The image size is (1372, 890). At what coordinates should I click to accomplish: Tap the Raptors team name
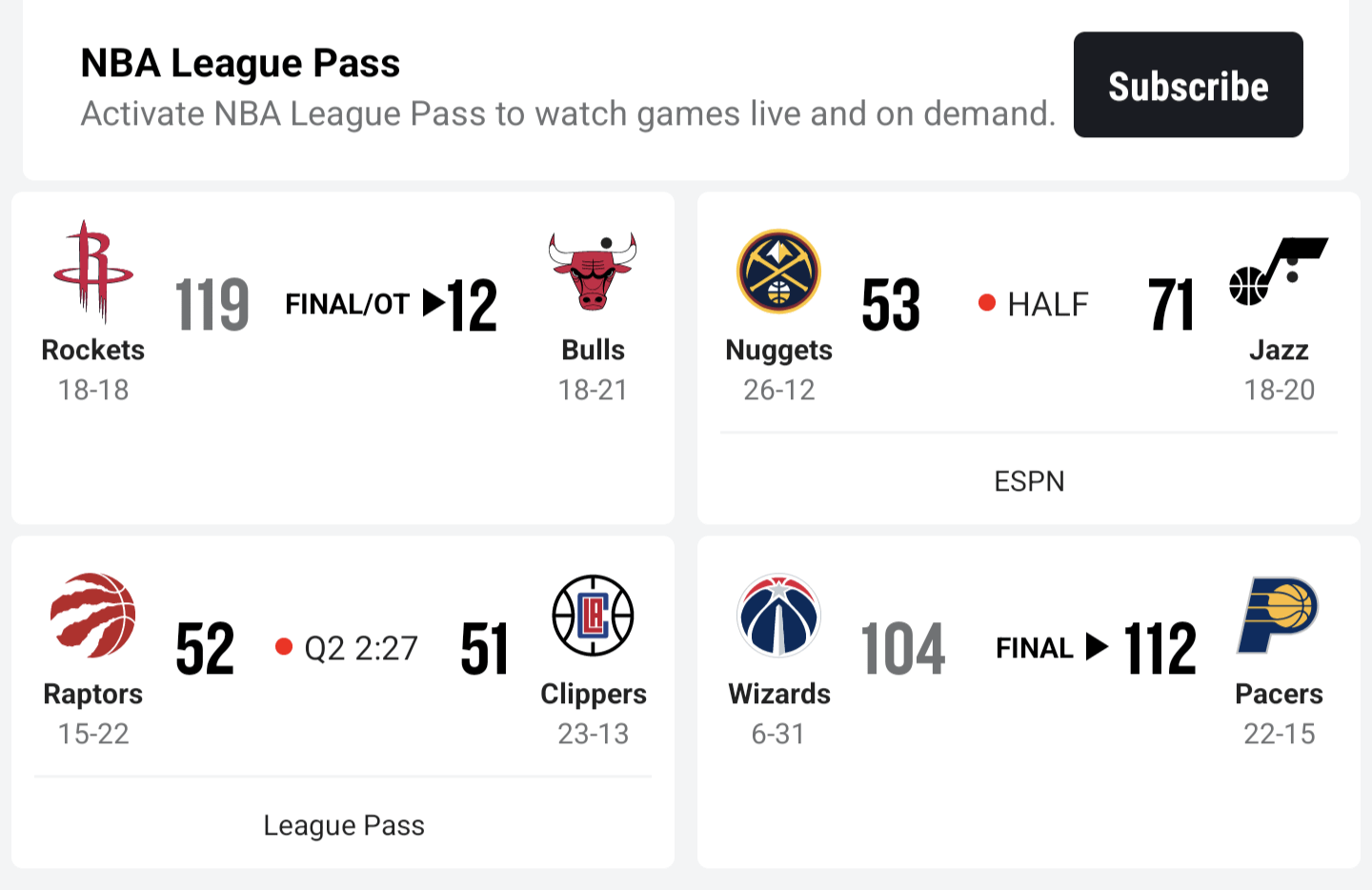pyautogui.click(x=93, y=694)
